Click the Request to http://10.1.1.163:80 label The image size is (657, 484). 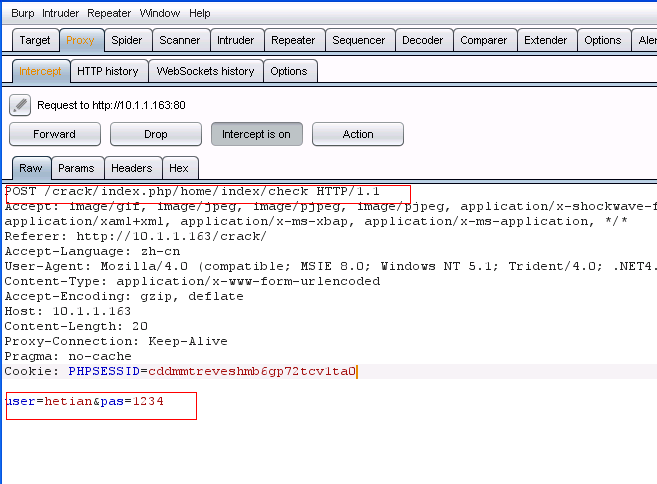click(111, 105)
